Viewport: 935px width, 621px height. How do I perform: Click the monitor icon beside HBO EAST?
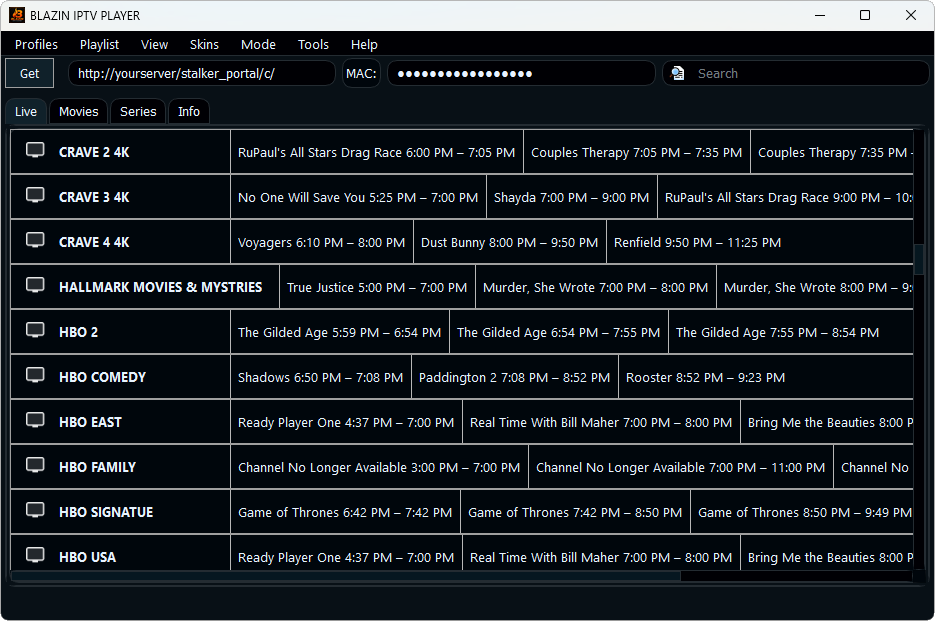(35, 421)
